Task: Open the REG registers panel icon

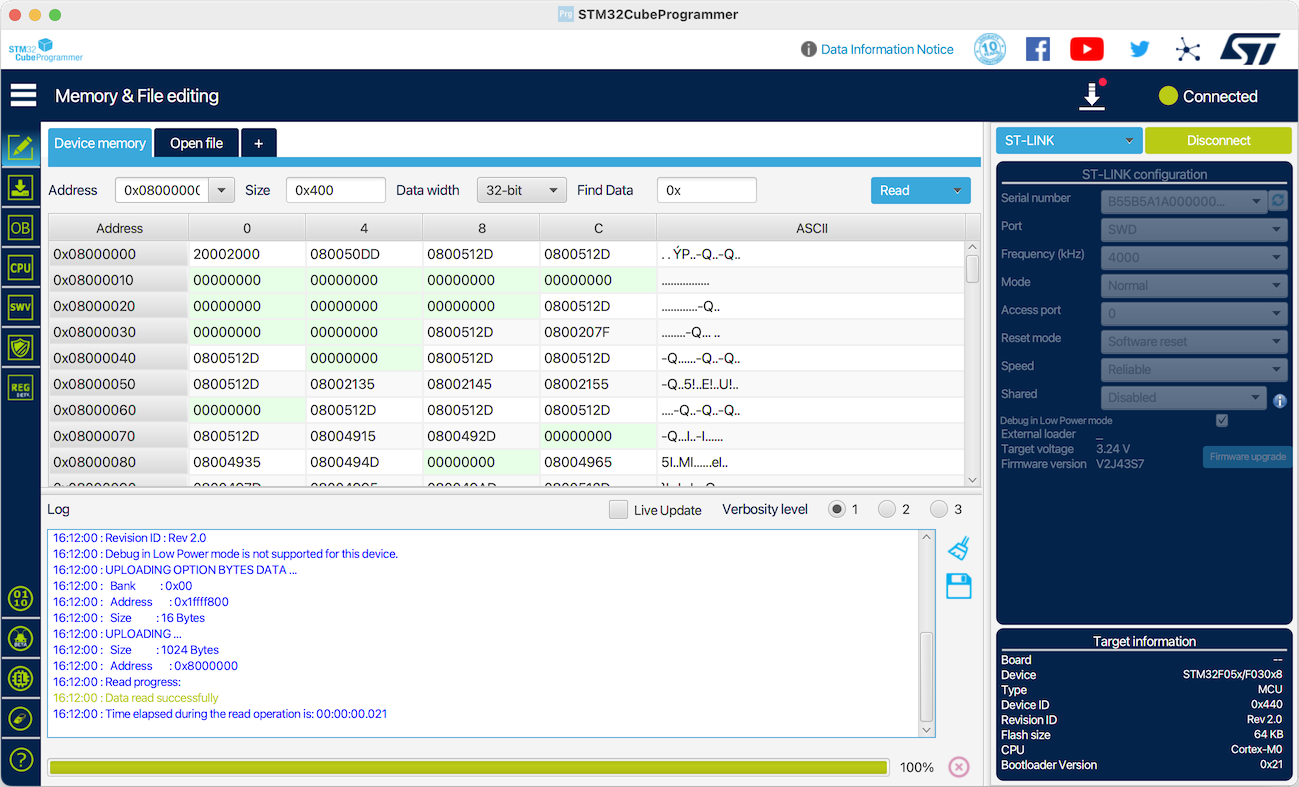Action: 20,388
